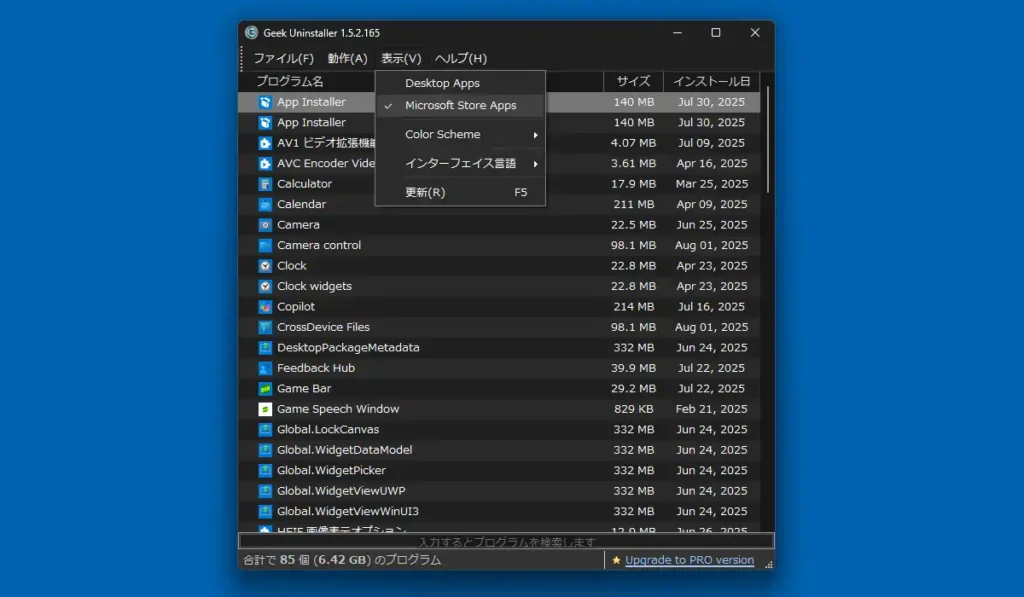Viewport: 1024px width, 597px height.
Task: Click the program search input field
Action: 506,541
